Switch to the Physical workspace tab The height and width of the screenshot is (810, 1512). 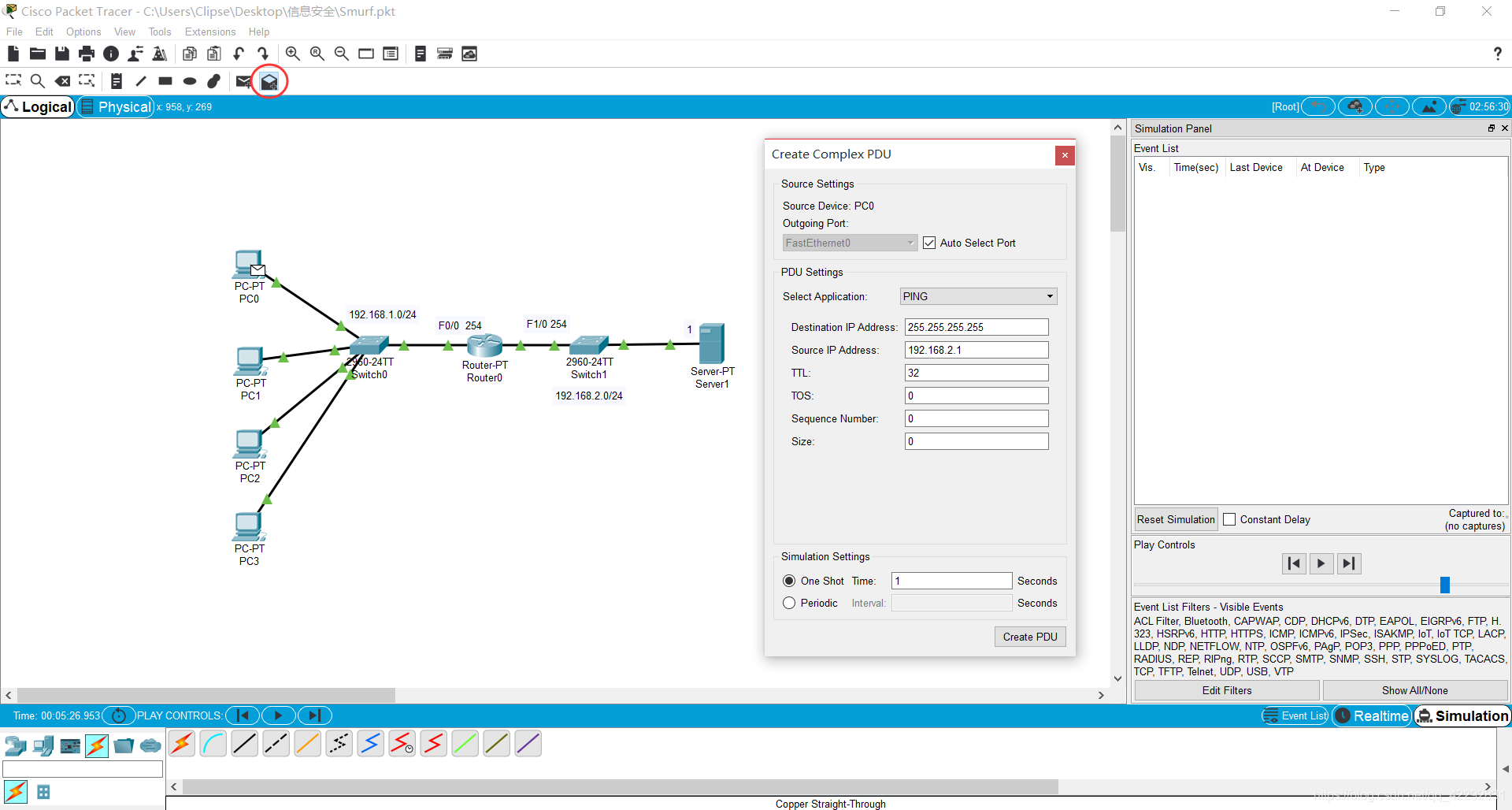pos(116,106)
